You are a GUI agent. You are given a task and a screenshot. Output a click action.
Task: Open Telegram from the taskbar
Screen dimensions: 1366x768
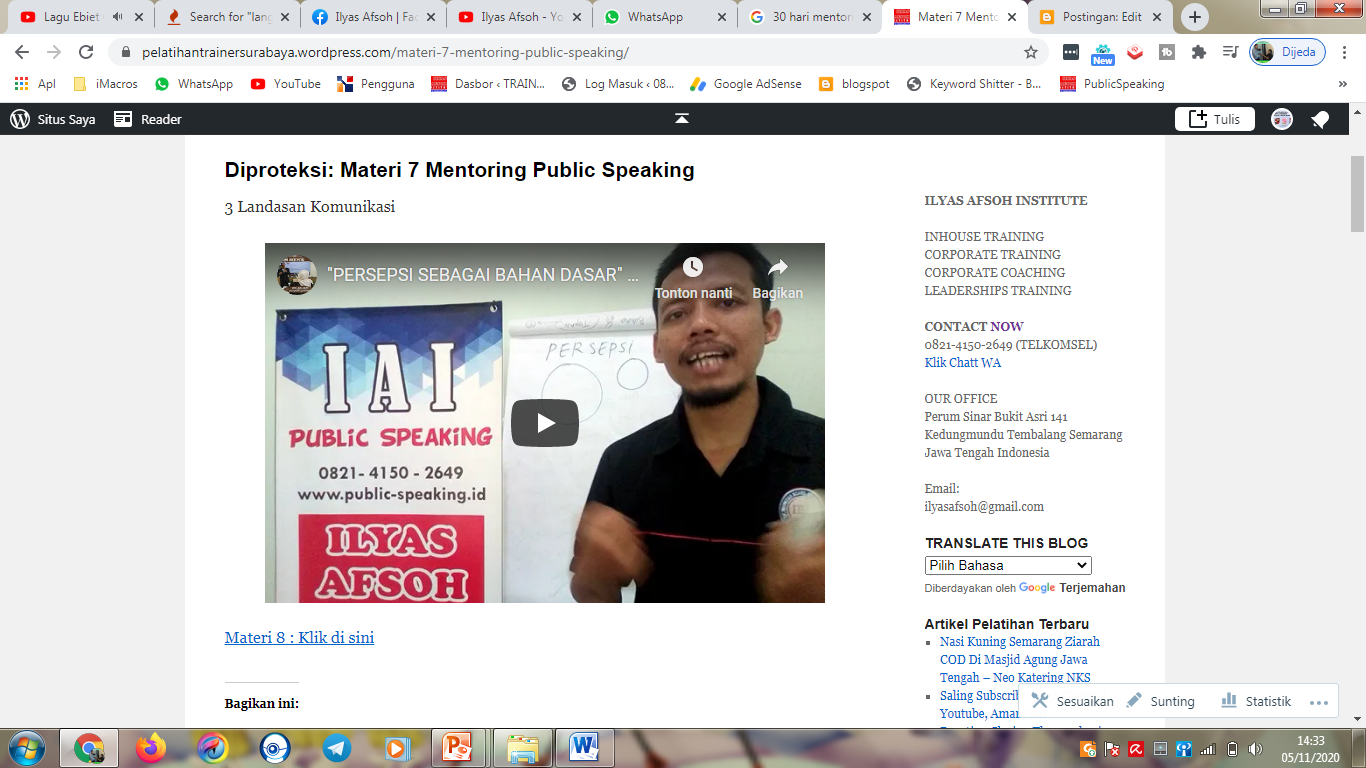(x=337, y=748)
